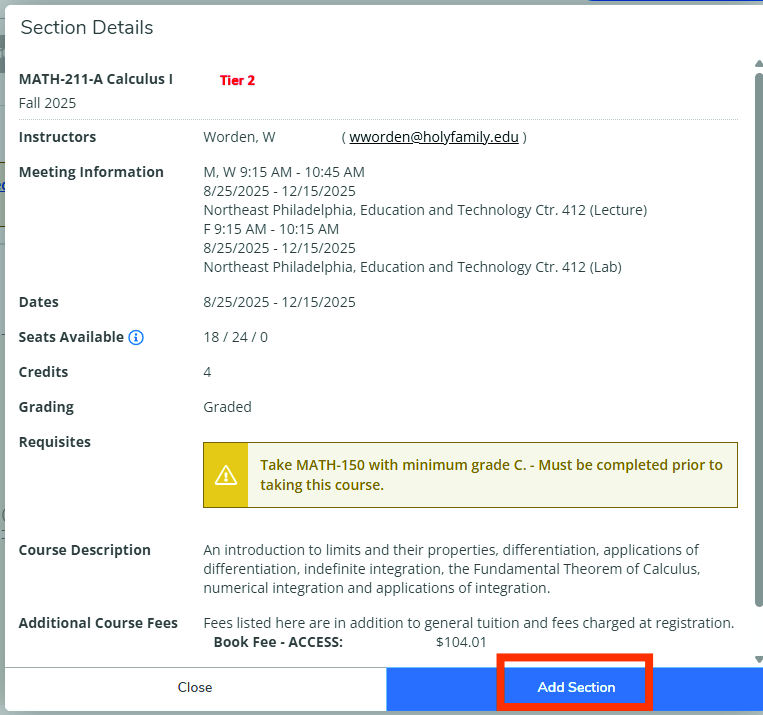Close the Section Details dialog
763x715 pixels.
[195, 688]
